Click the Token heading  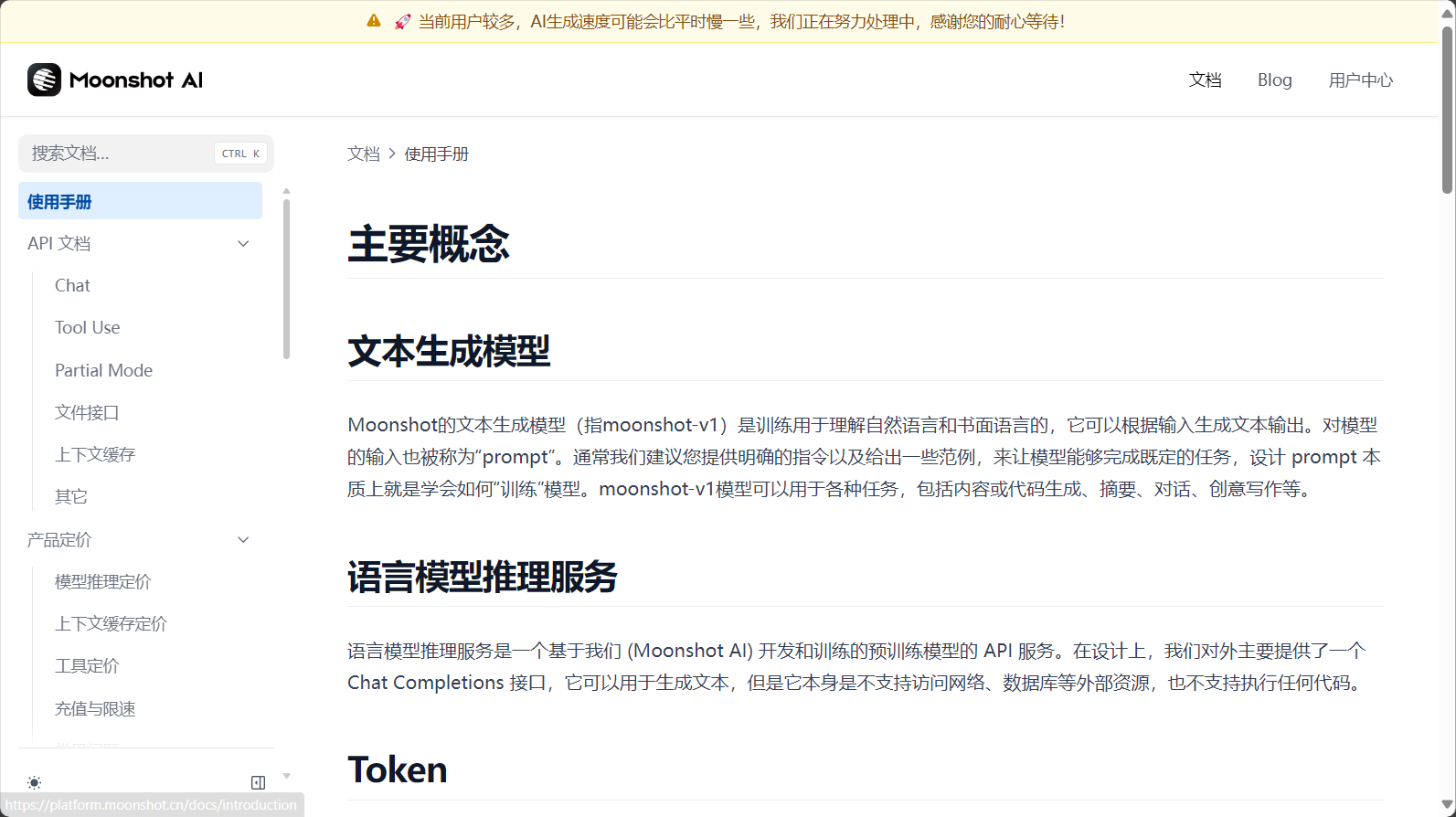397,769
